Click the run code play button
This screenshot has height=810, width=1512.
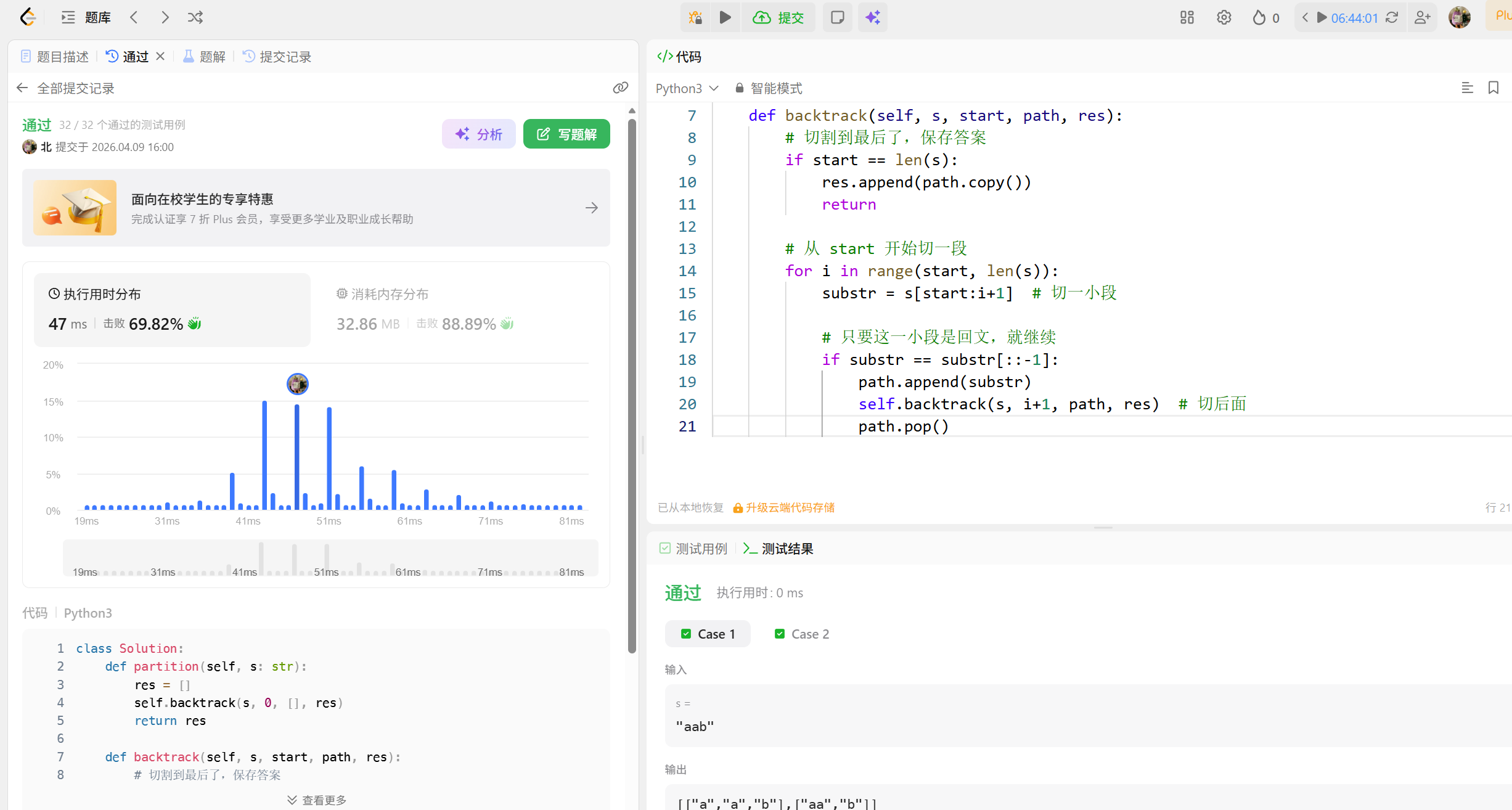725,17
